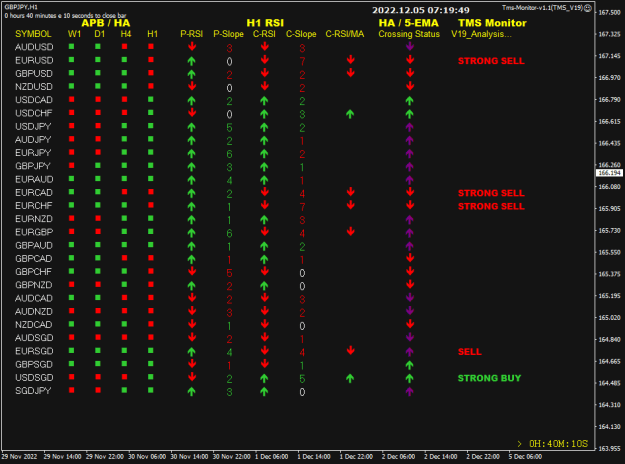
Task: Click the EURSGD SELL signal
Action: (x=470, y=352)
